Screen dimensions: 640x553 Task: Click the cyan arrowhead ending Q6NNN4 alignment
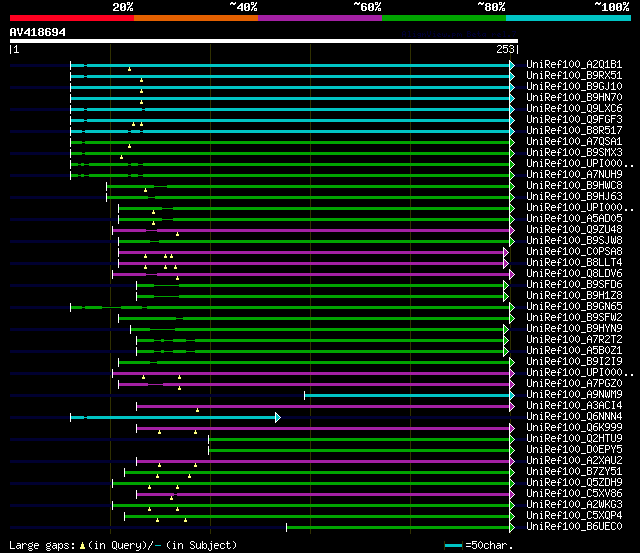click(278, 418)
